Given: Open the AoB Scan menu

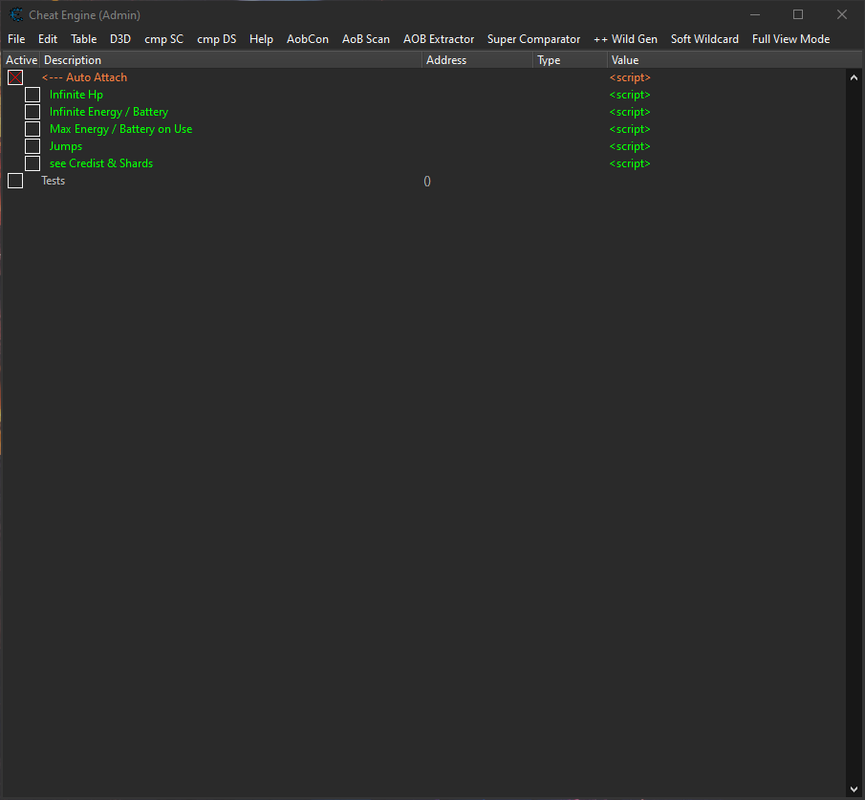Looking at the screenshot, I should pyautogui.click(x=366, y=39).
